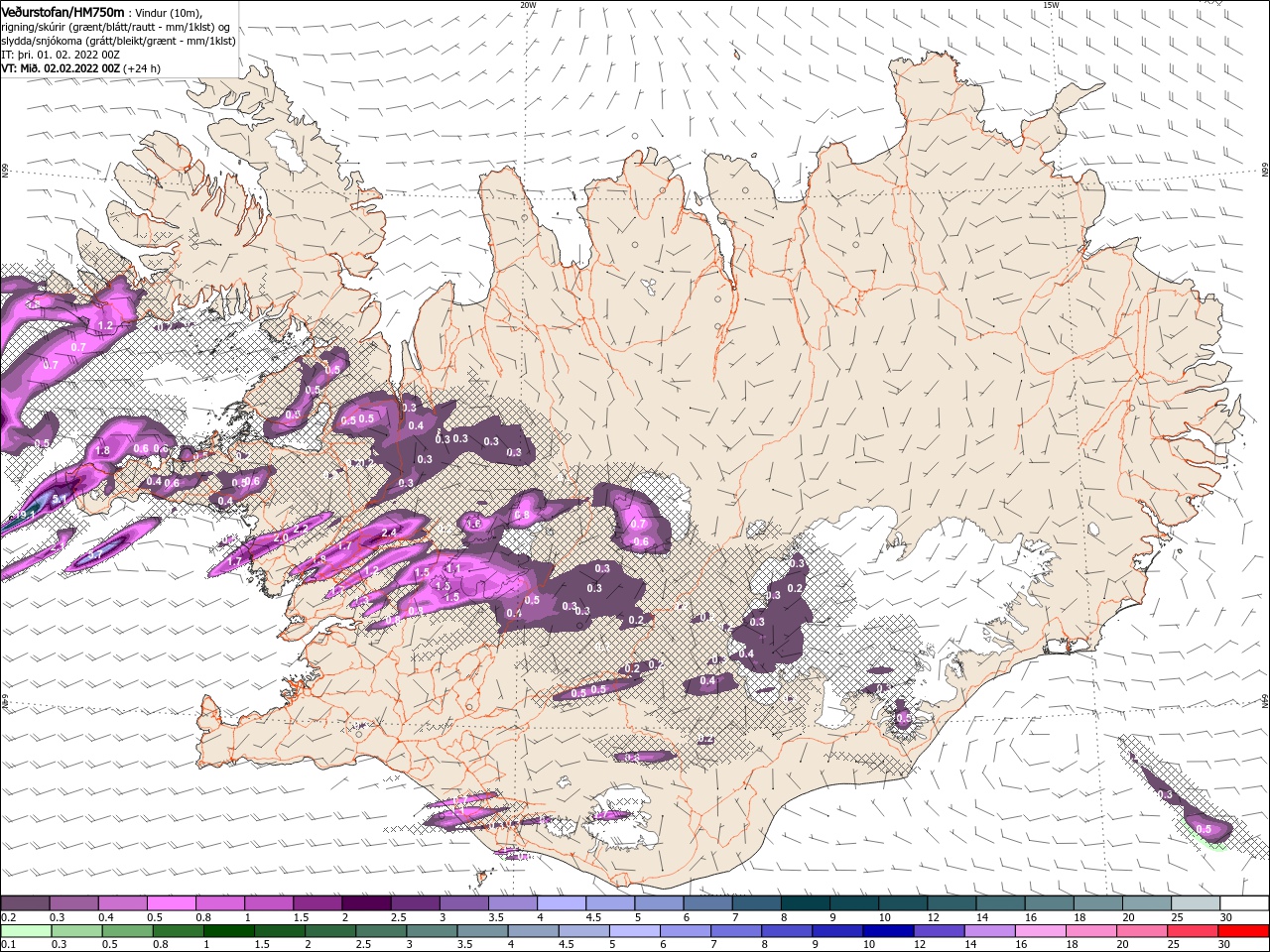
Task: Select the 14 violet swatch in the rain legend row
Action: click(988, 931)
